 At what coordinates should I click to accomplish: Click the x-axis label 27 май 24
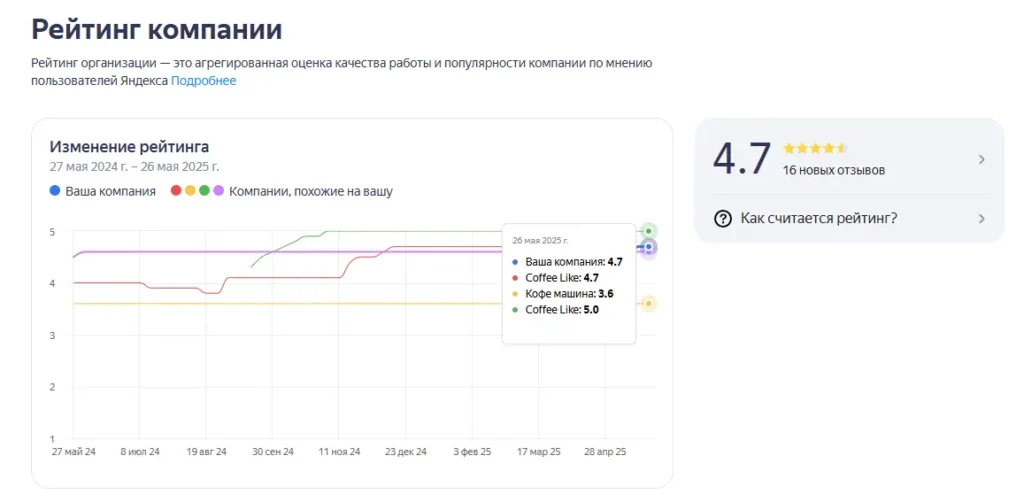coord(74,452)
